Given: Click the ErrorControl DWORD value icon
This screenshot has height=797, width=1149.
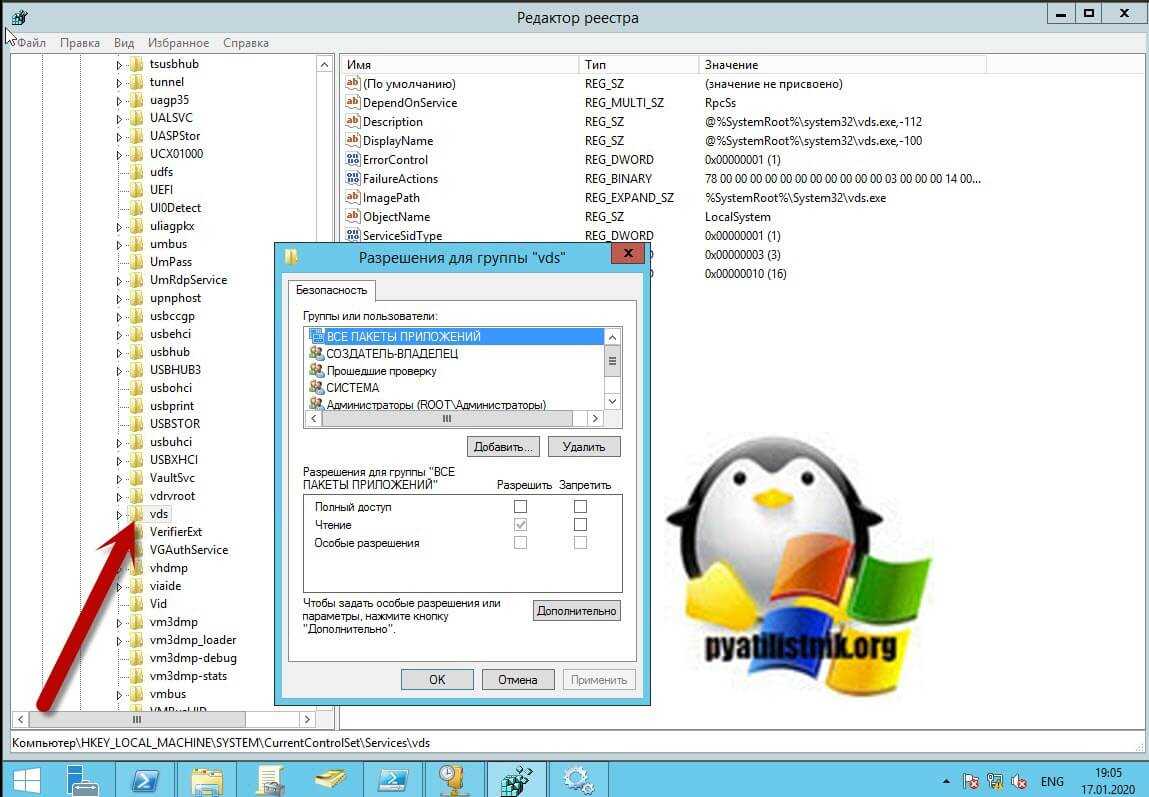Looking at the screenshot, I should 352,160.
